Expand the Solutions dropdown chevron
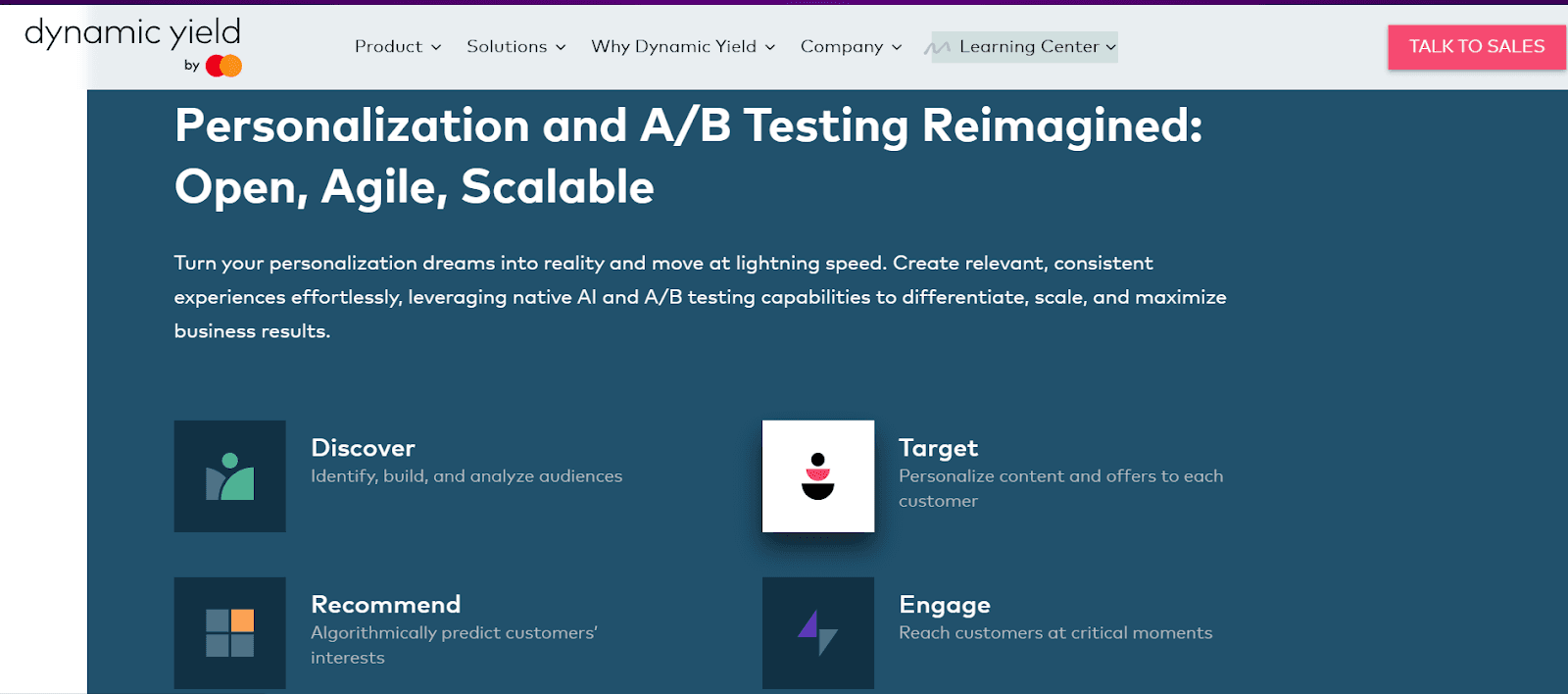Screen dimensions: 1568x694 coord(561,46)
